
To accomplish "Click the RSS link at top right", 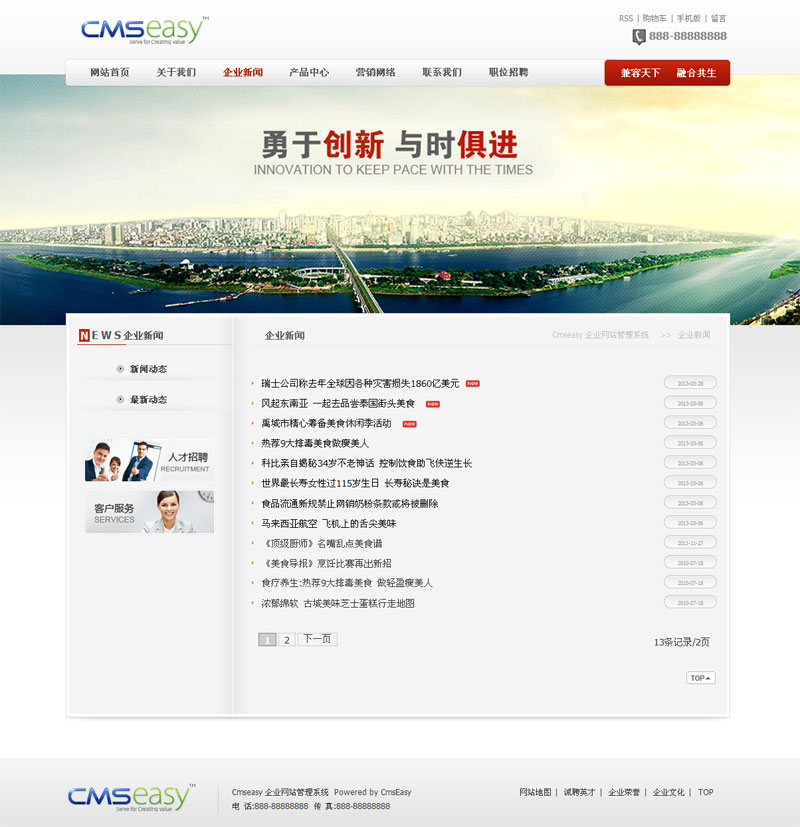I will (625, 18).
